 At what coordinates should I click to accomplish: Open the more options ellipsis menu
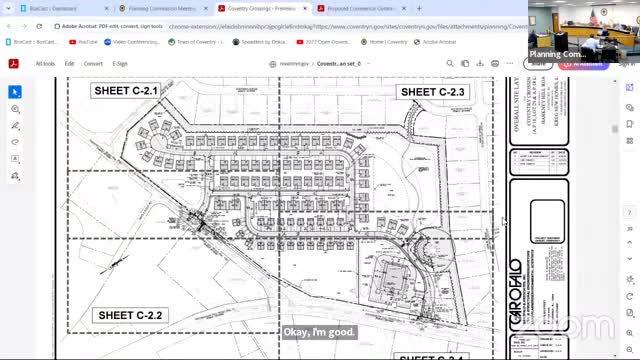point(510,64)
